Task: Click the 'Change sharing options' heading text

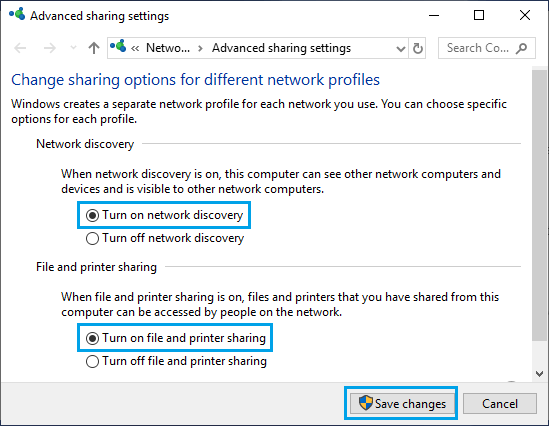Action: pyautogui.click(x=195, y=80)
